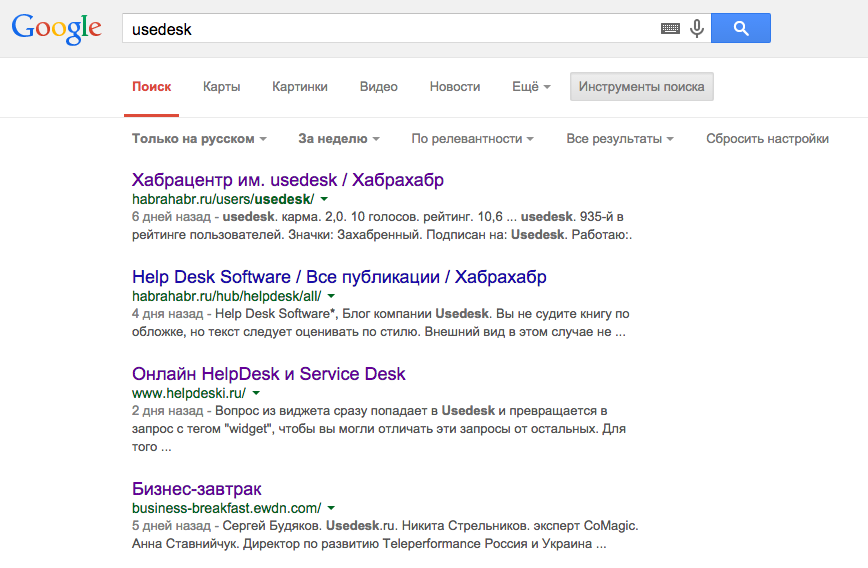
Task: Click in the usedesk search field
Action: pos(390,29)
